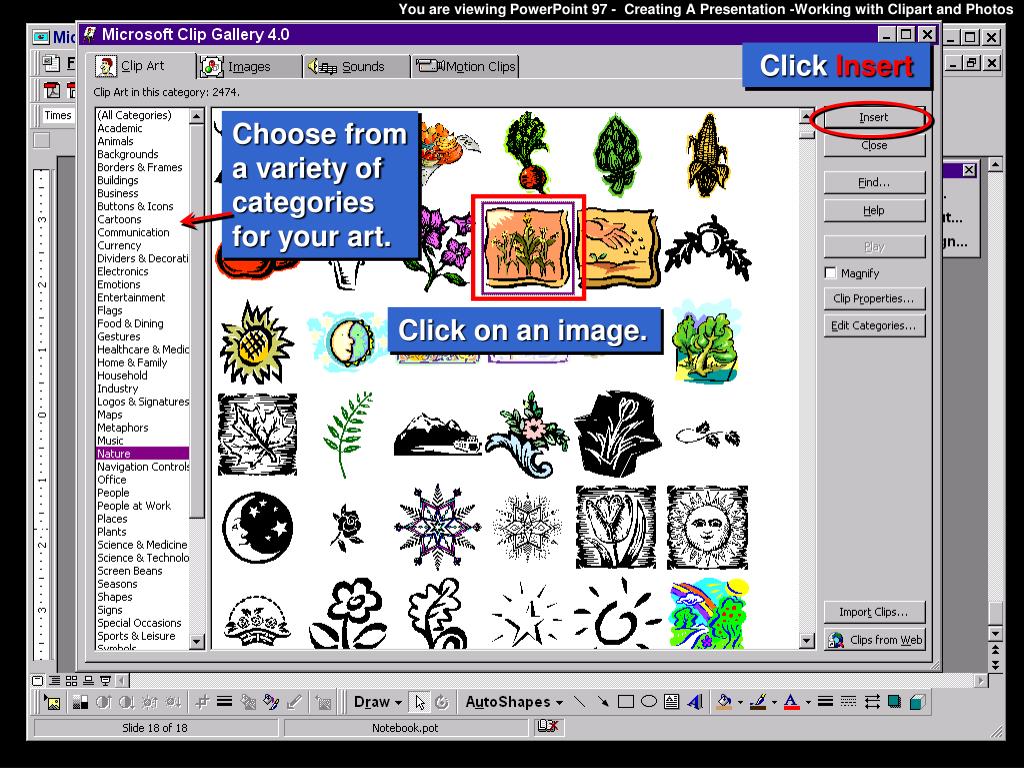Click the Less Contrast icon

coord(127,703)
